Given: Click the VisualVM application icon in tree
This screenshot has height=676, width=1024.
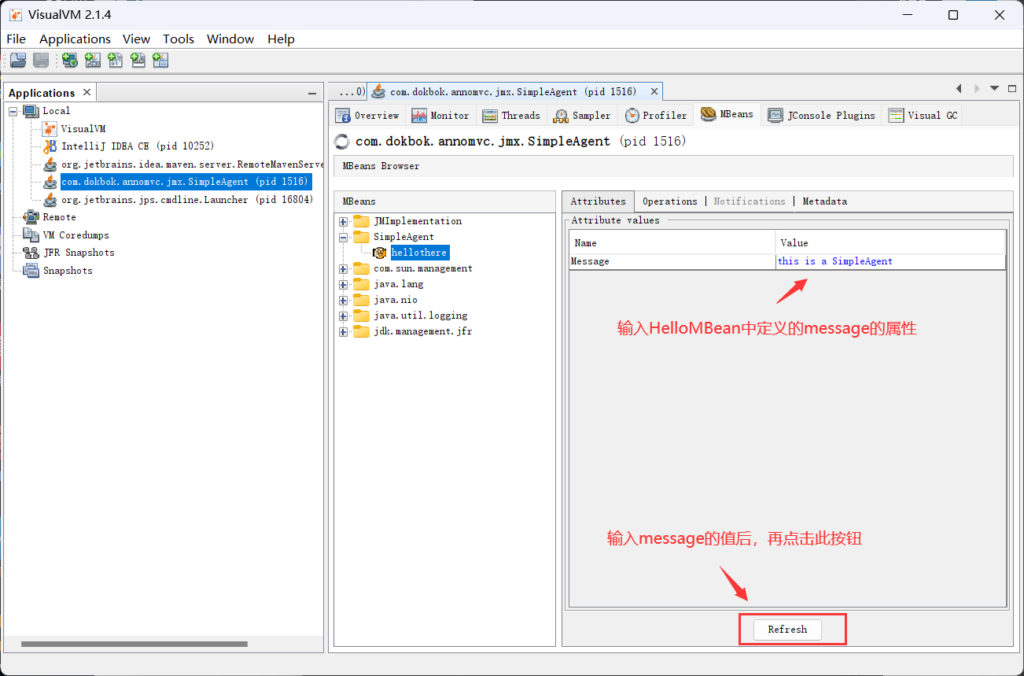Looking at the screenshot, I should click(50, 129).
